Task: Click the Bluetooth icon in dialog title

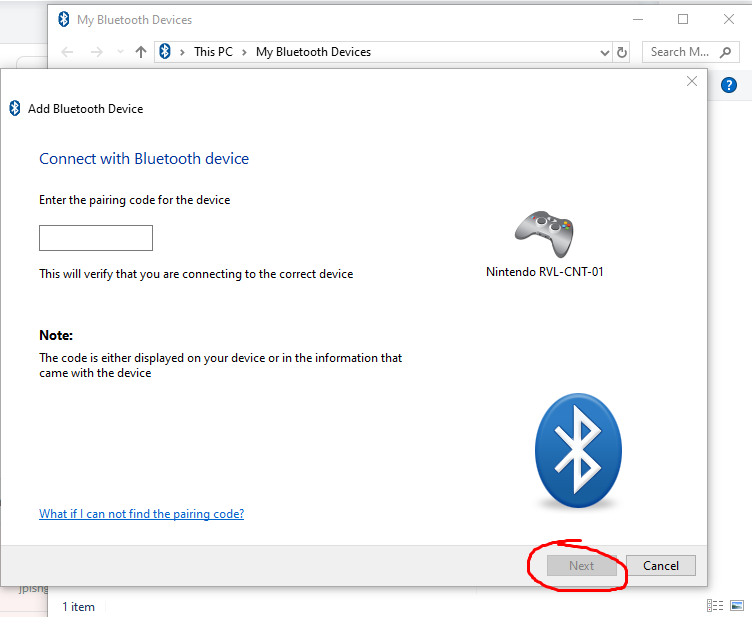Action: coord(15,108)
